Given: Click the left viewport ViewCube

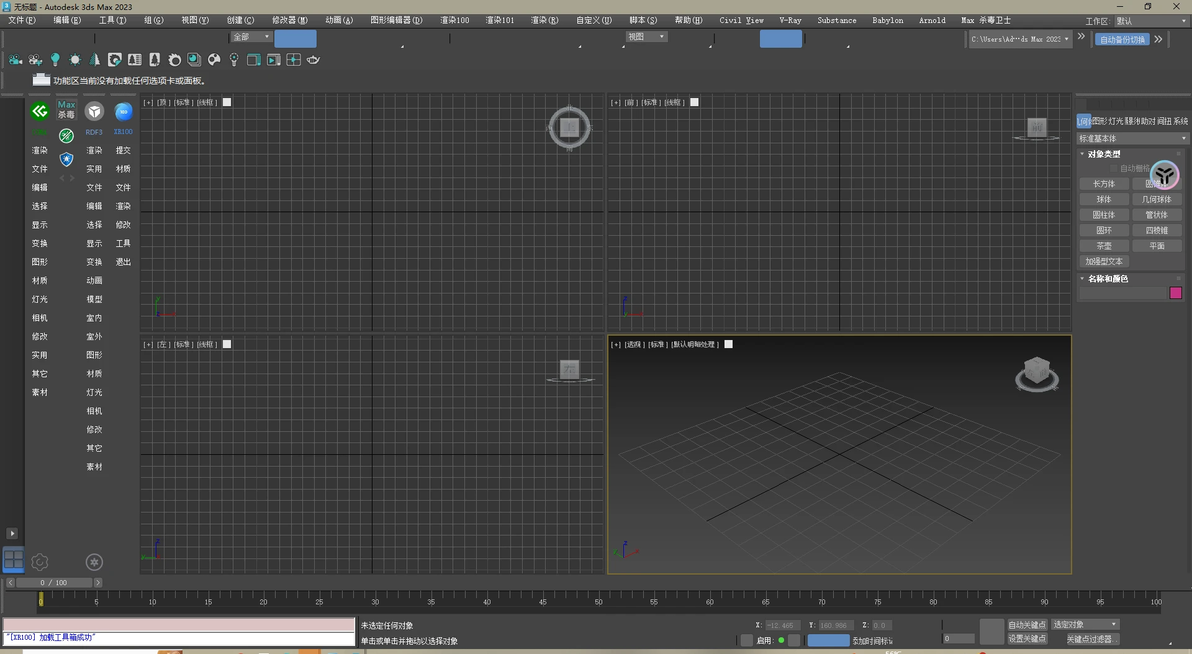Looking at the screenshot, I should (x=569, y=370).
